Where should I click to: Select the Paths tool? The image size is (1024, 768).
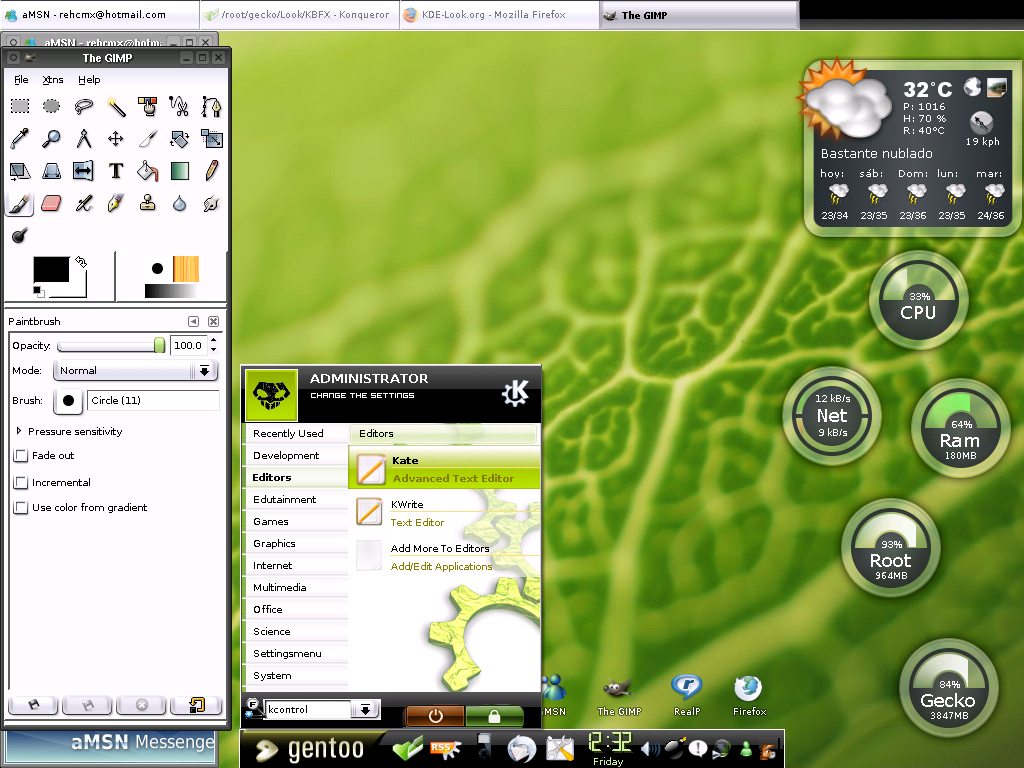pyautogui.click(x=211, y=106)
